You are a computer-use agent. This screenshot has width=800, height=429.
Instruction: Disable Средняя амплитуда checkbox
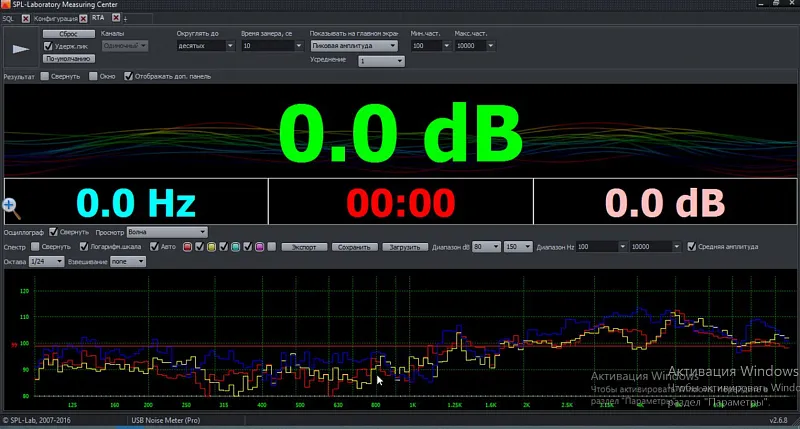pos(692,246)
